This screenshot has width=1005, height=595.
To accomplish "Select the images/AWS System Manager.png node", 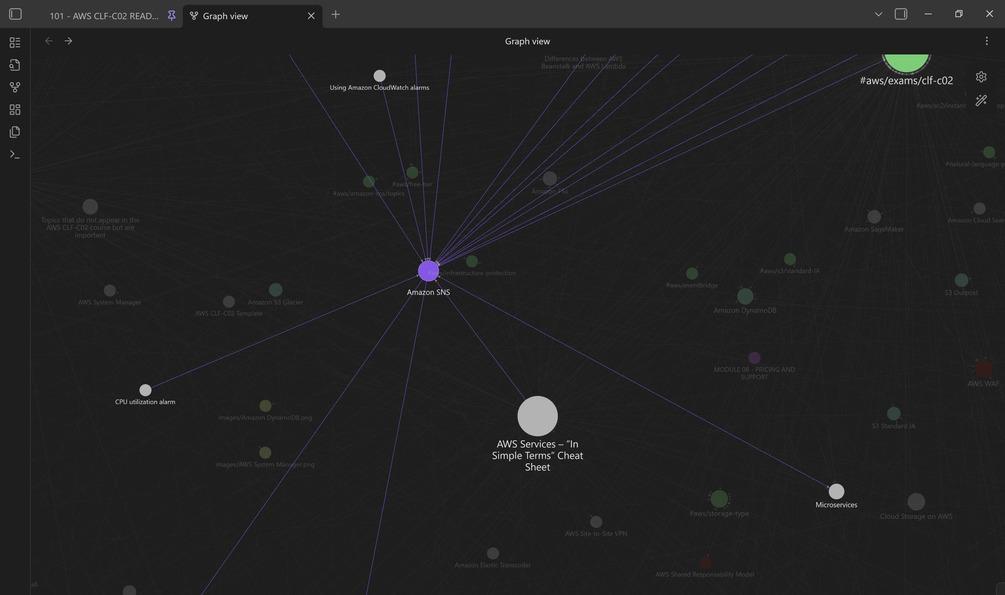I will tap(265, 453).
